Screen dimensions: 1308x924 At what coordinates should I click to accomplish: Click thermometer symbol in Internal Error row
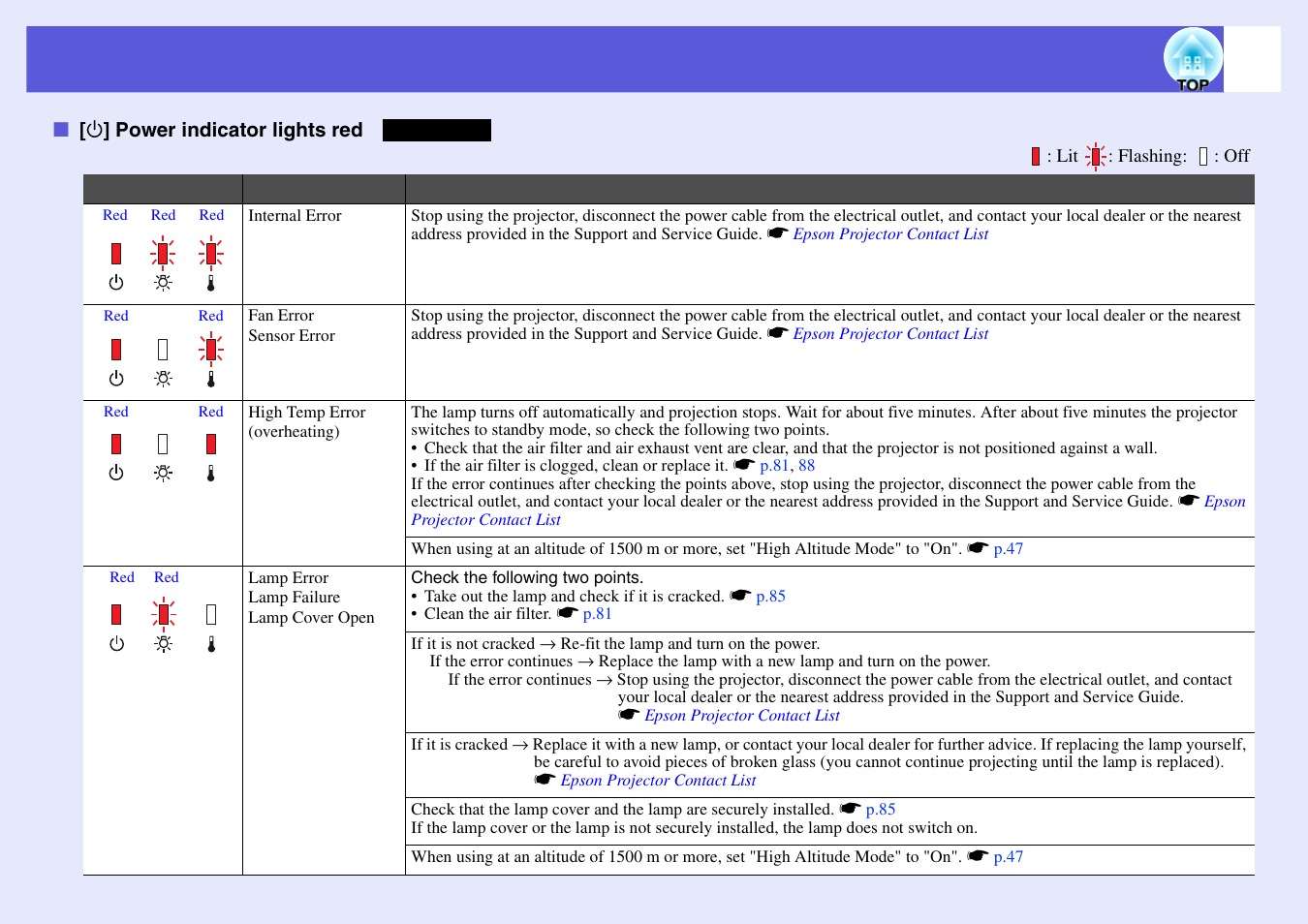[x=211, y=283]
